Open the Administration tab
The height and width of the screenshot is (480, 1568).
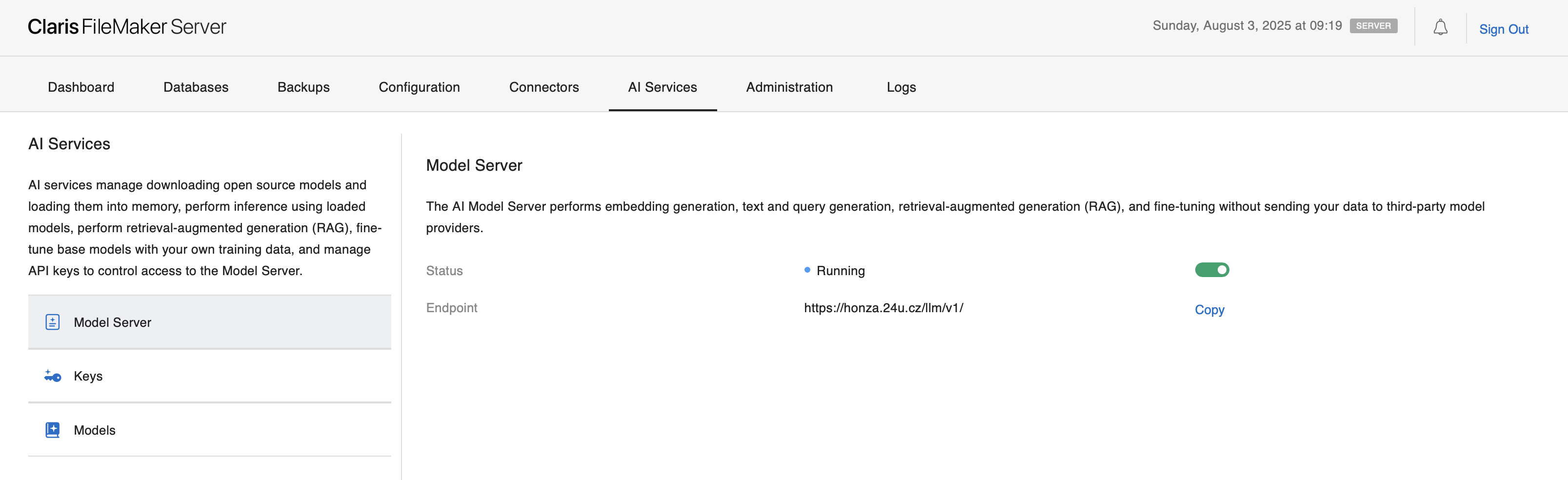click(x=789, y=87)
